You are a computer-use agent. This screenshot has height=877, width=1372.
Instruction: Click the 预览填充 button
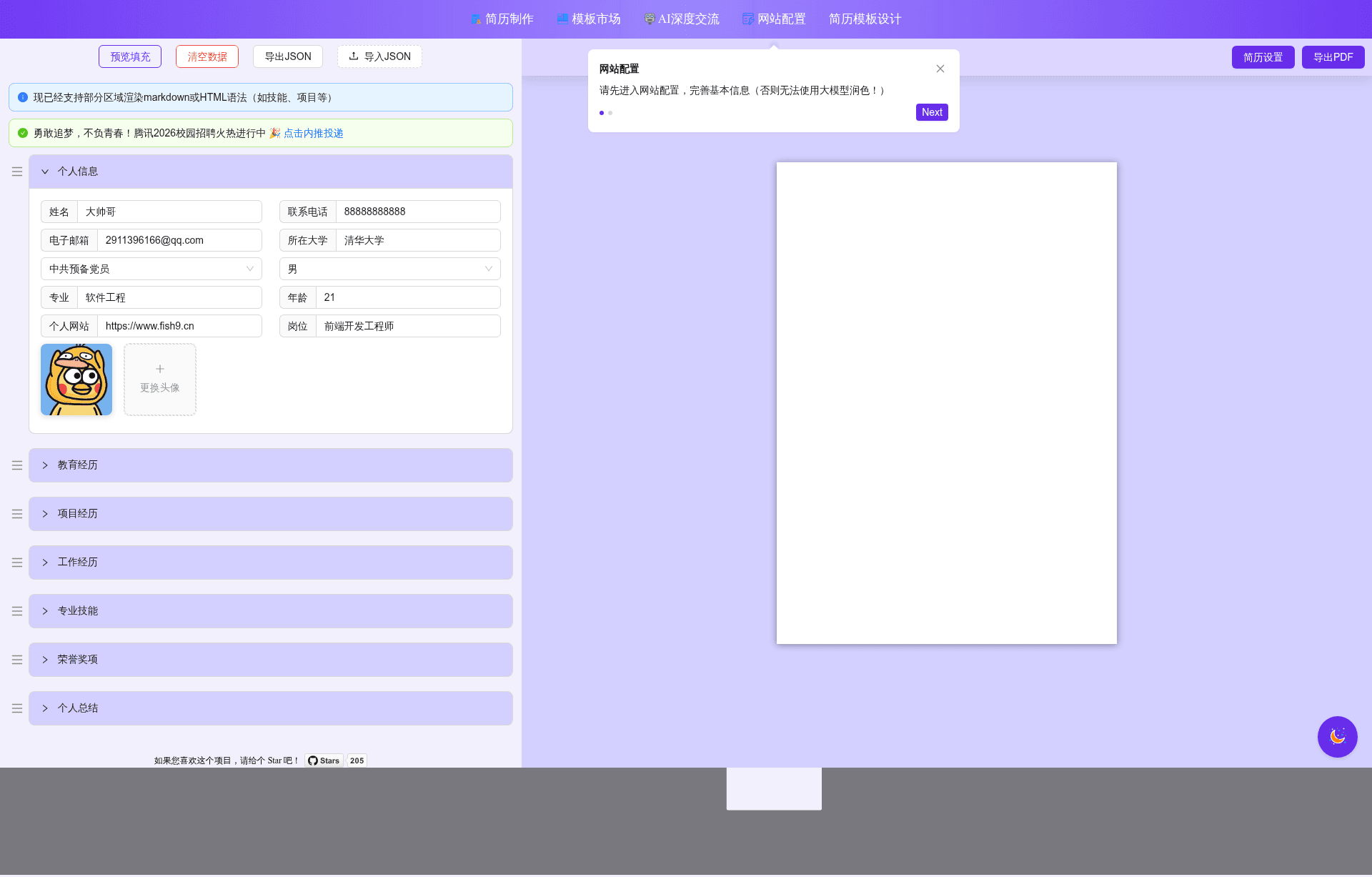click(130, 56)
